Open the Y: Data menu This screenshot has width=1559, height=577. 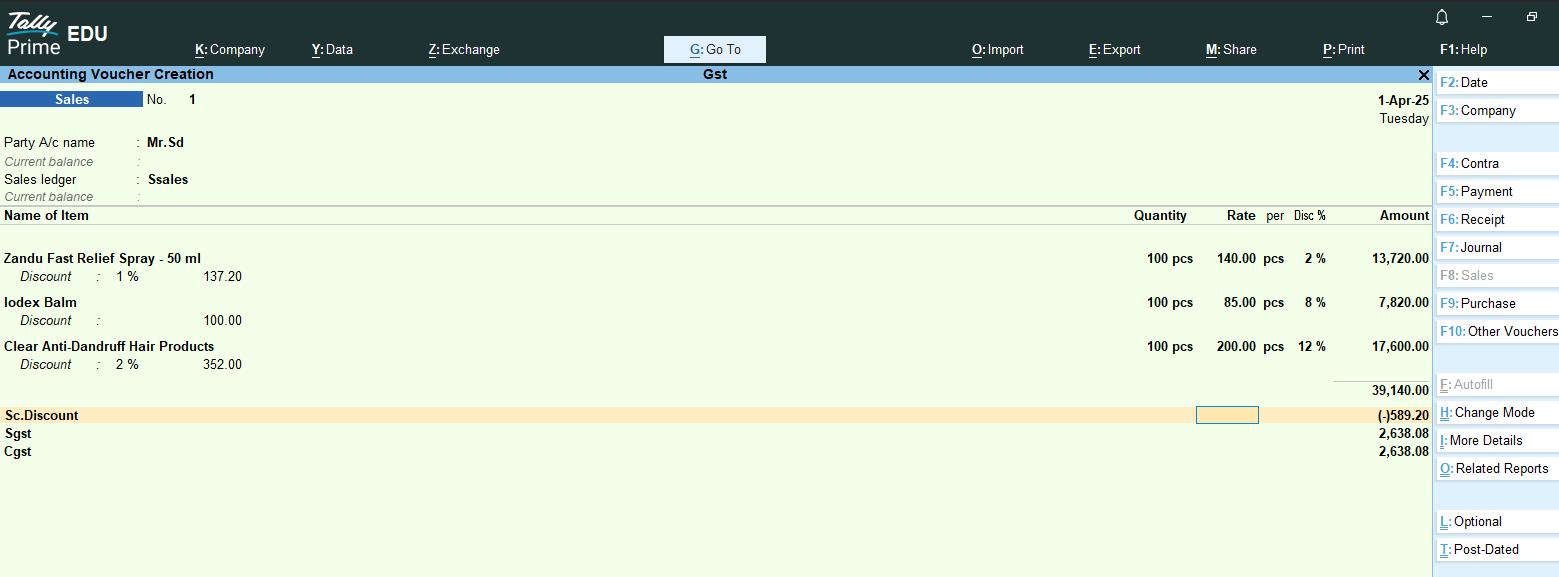pos(332,49)
